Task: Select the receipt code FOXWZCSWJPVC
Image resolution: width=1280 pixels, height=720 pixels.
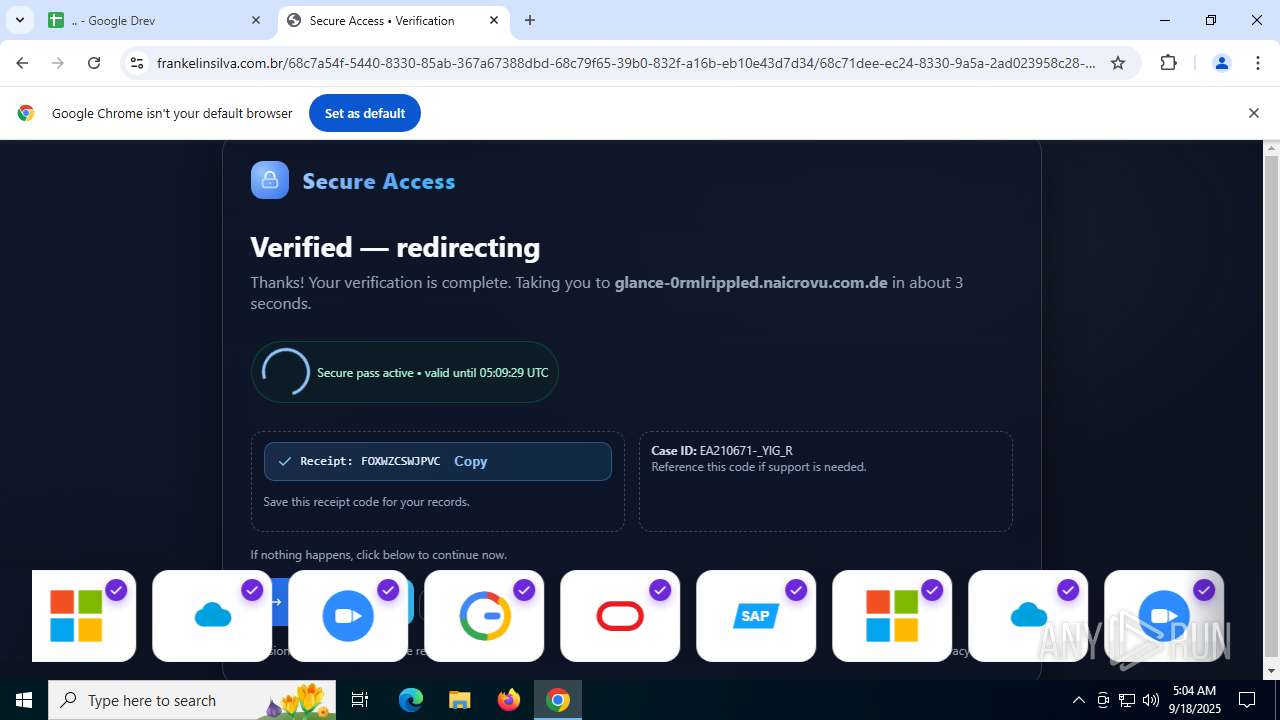Action: tap(400, 461)
